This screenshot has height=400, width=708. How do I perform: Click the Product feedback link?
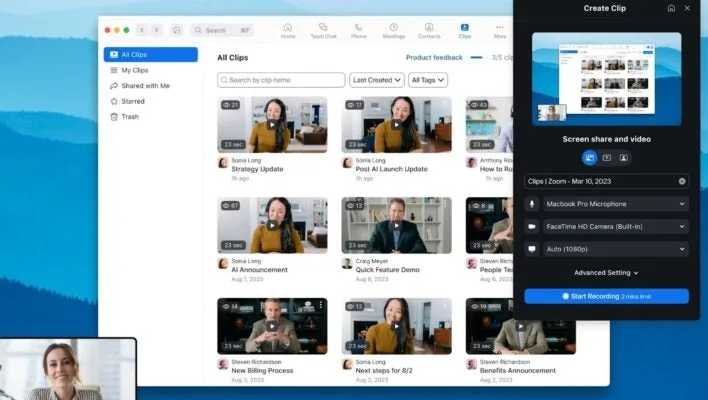[433, 58]
